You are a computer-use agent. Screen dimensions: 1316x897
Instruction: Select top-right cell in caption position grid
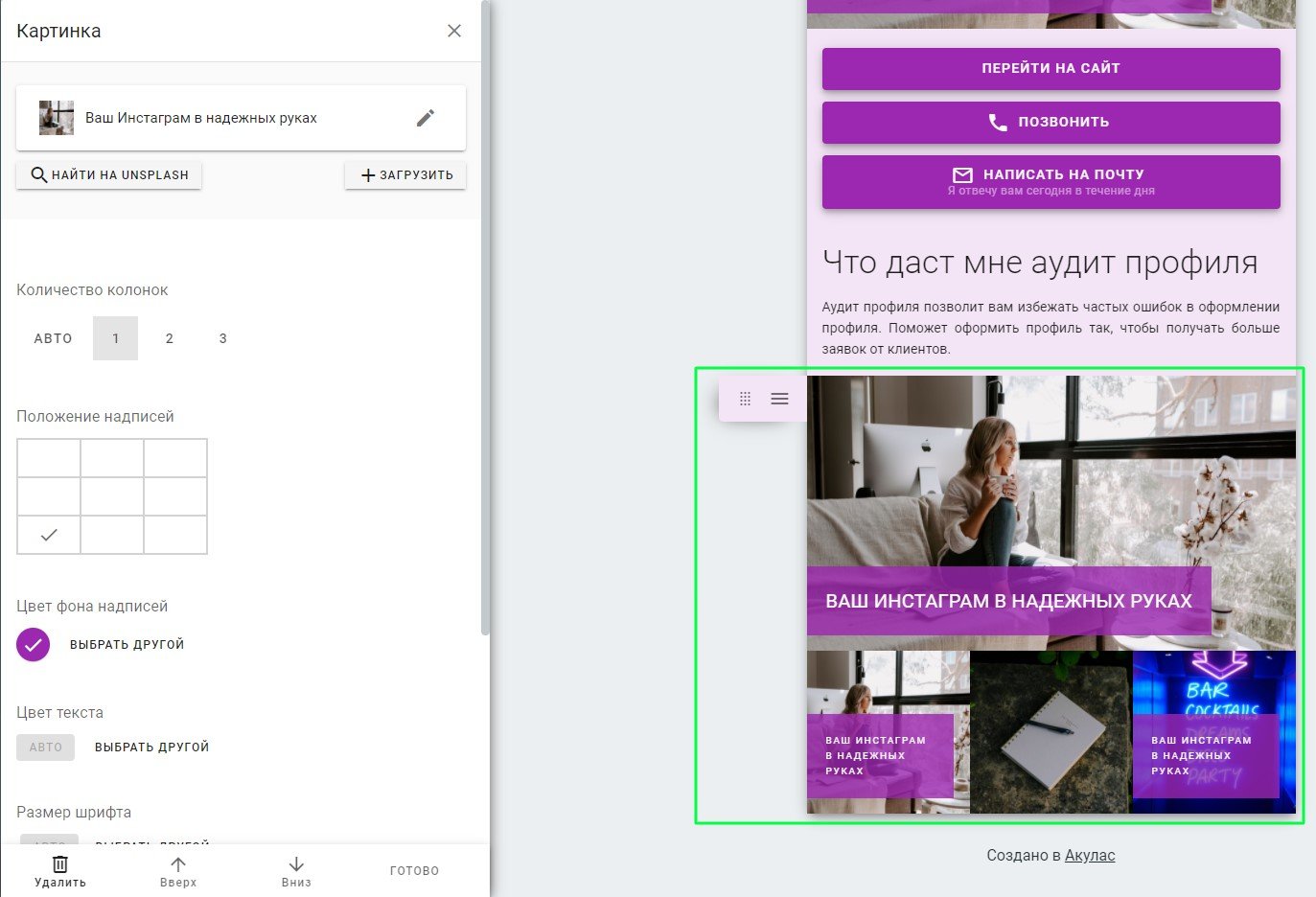pos(175,458)
